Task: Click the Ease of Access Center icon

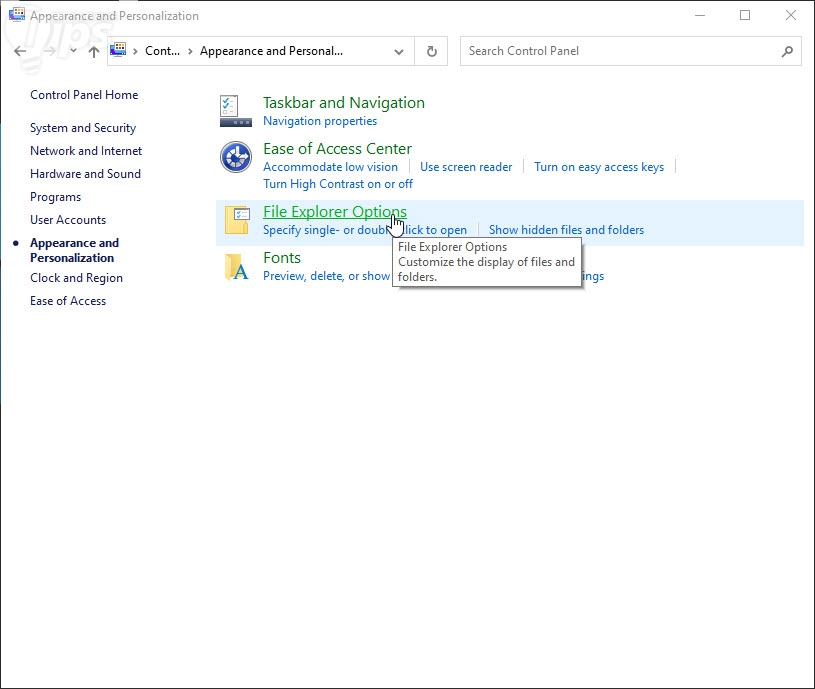Action: point(235,157)
